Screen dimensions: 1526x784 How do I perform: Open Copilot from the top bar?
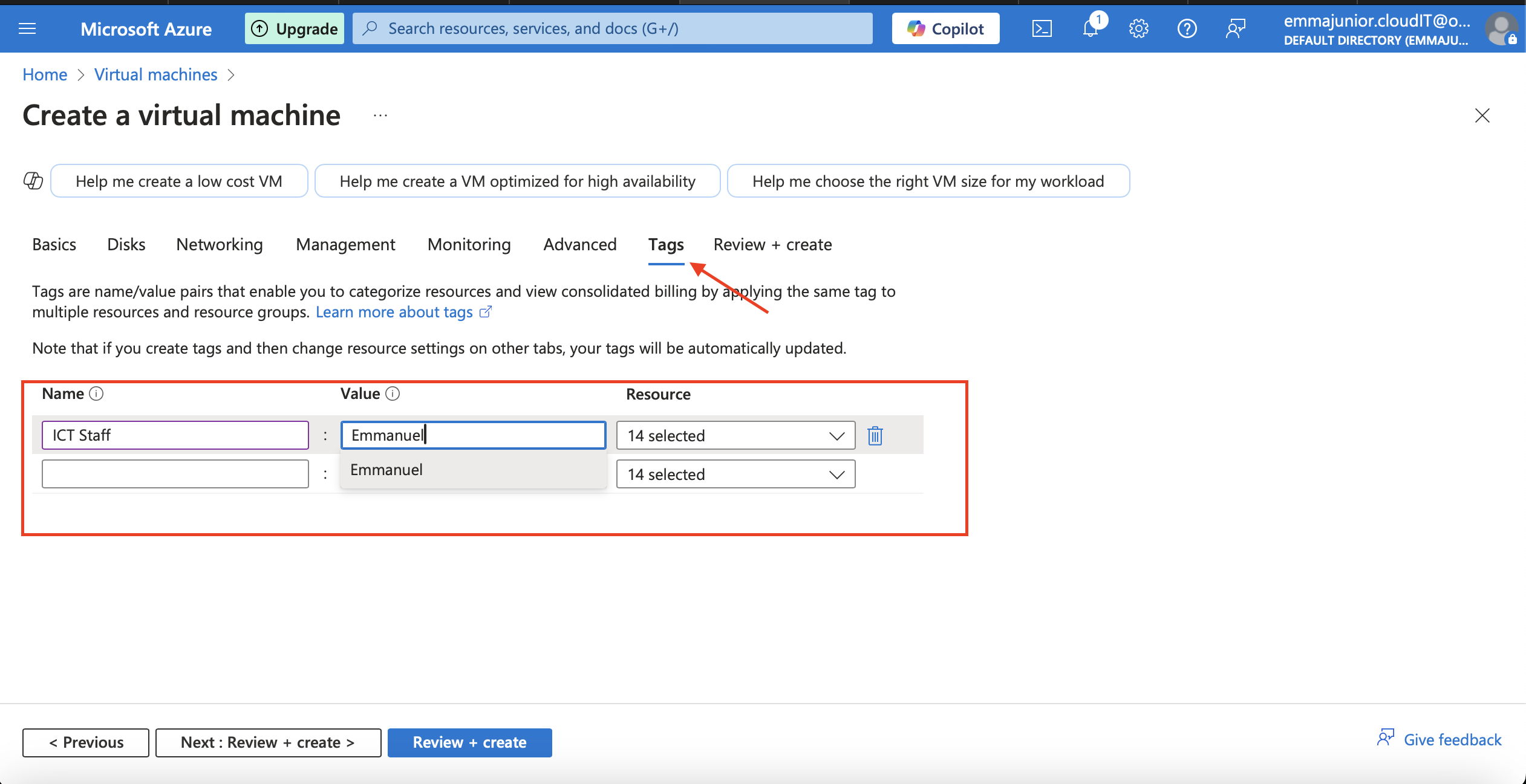pos(945,28)
